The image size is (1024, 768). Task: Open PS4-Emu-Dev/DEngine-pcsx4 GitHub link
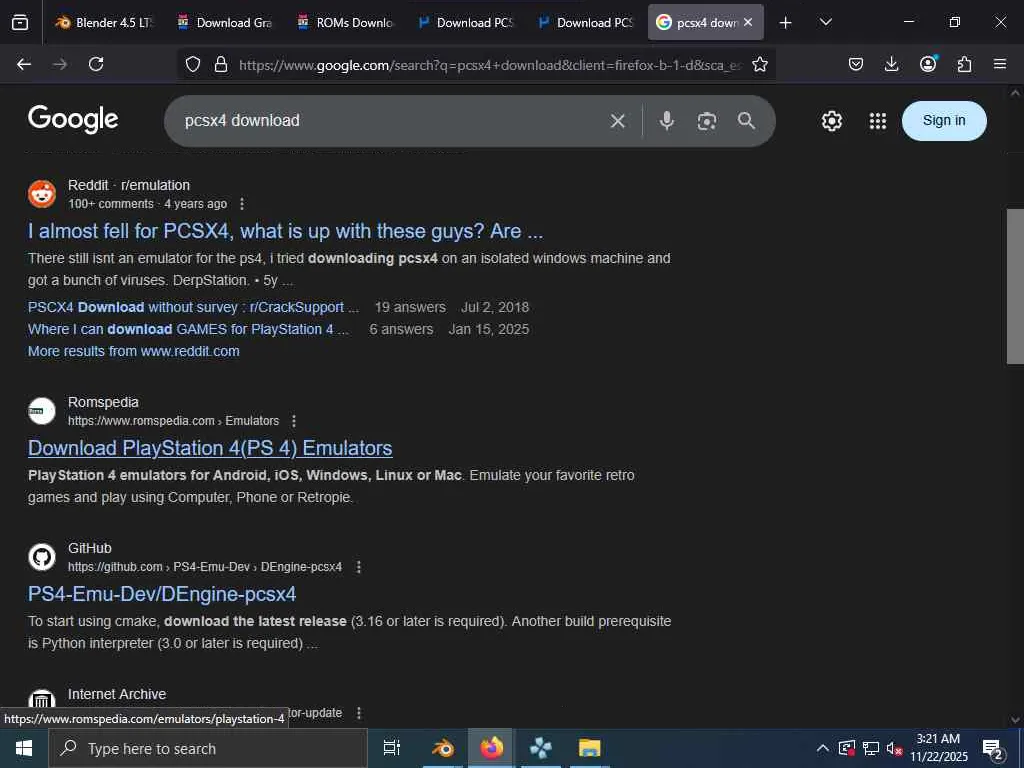[x=162, y=594]
